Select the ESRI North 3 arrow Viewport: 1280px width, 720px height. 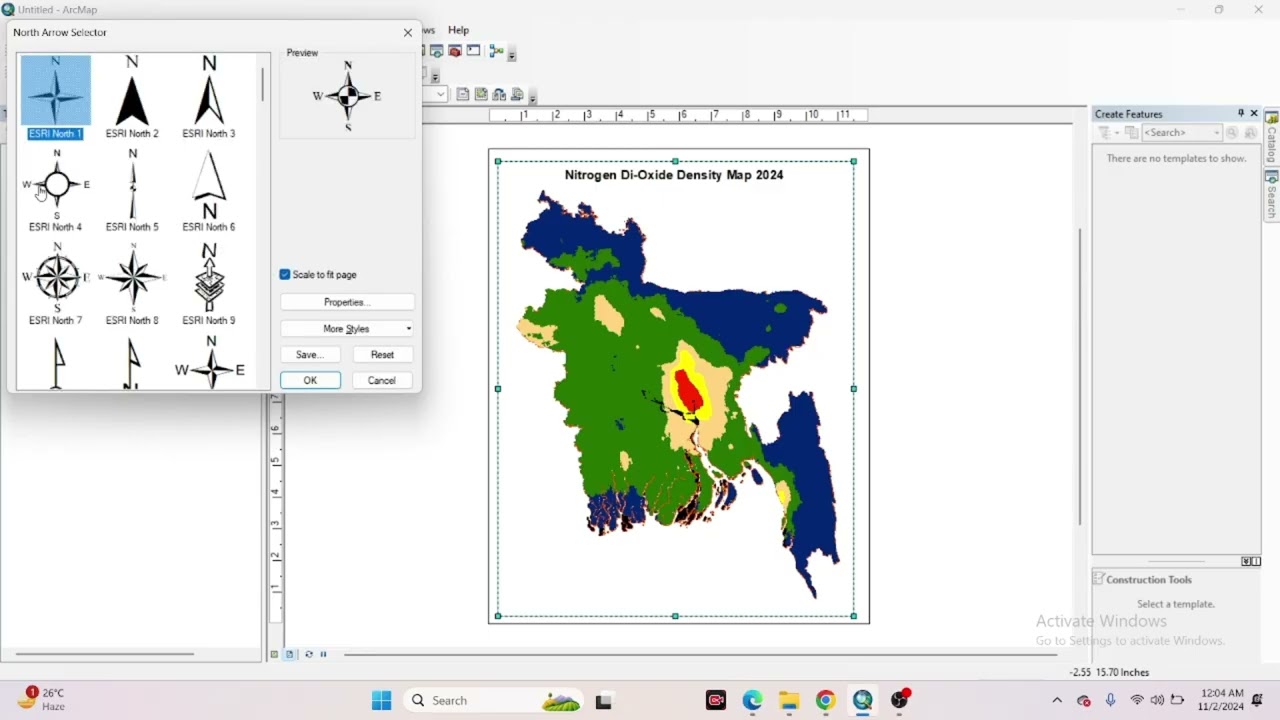coord(209,97)
